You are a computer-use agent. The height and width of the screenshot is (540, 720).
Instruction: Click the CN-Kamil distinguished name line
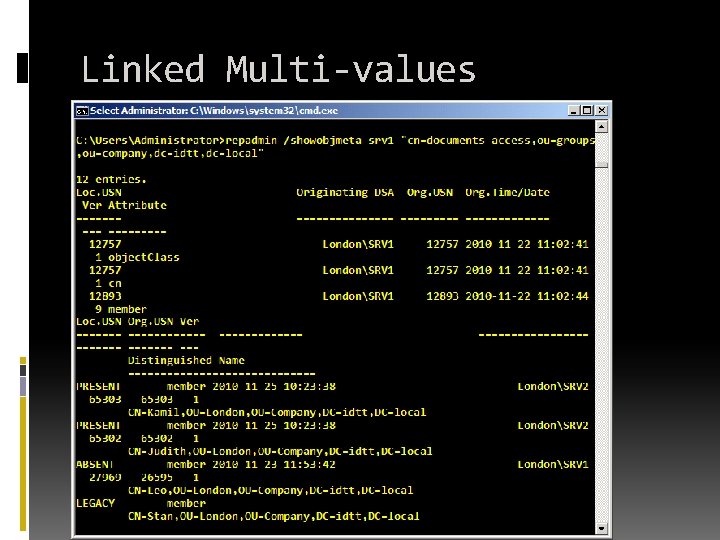click(x=277, y=412)
